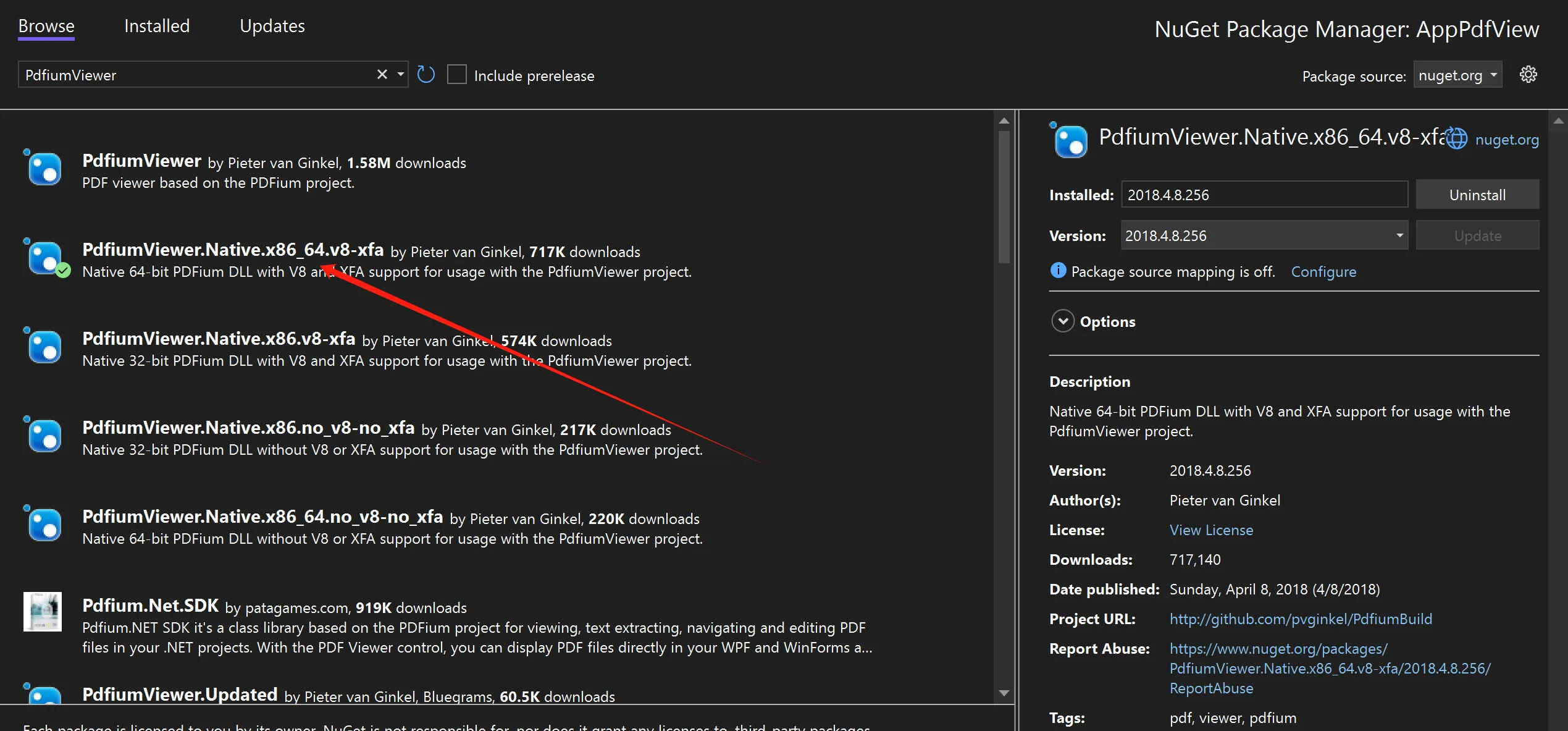Click the package list scroll down arrow
This screenshot has height=731, width=1568.
pyautogui.click(x=1004, y=693)
